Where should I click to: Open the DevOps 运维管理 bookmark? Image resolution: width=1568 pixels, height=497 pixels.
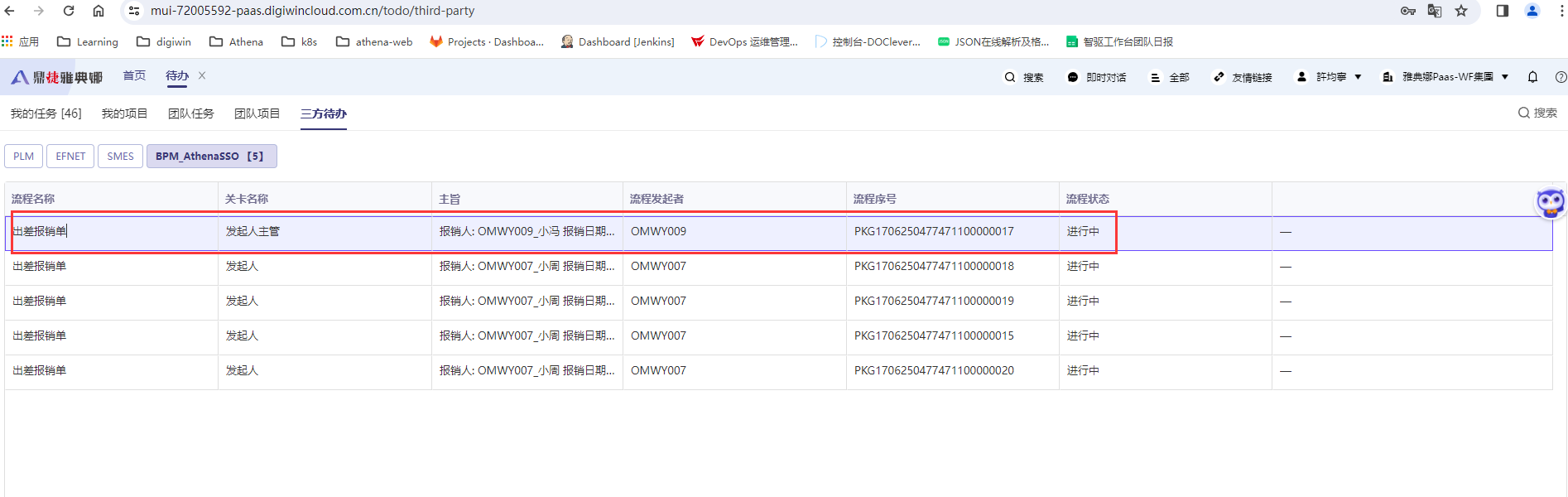(745, 41)
